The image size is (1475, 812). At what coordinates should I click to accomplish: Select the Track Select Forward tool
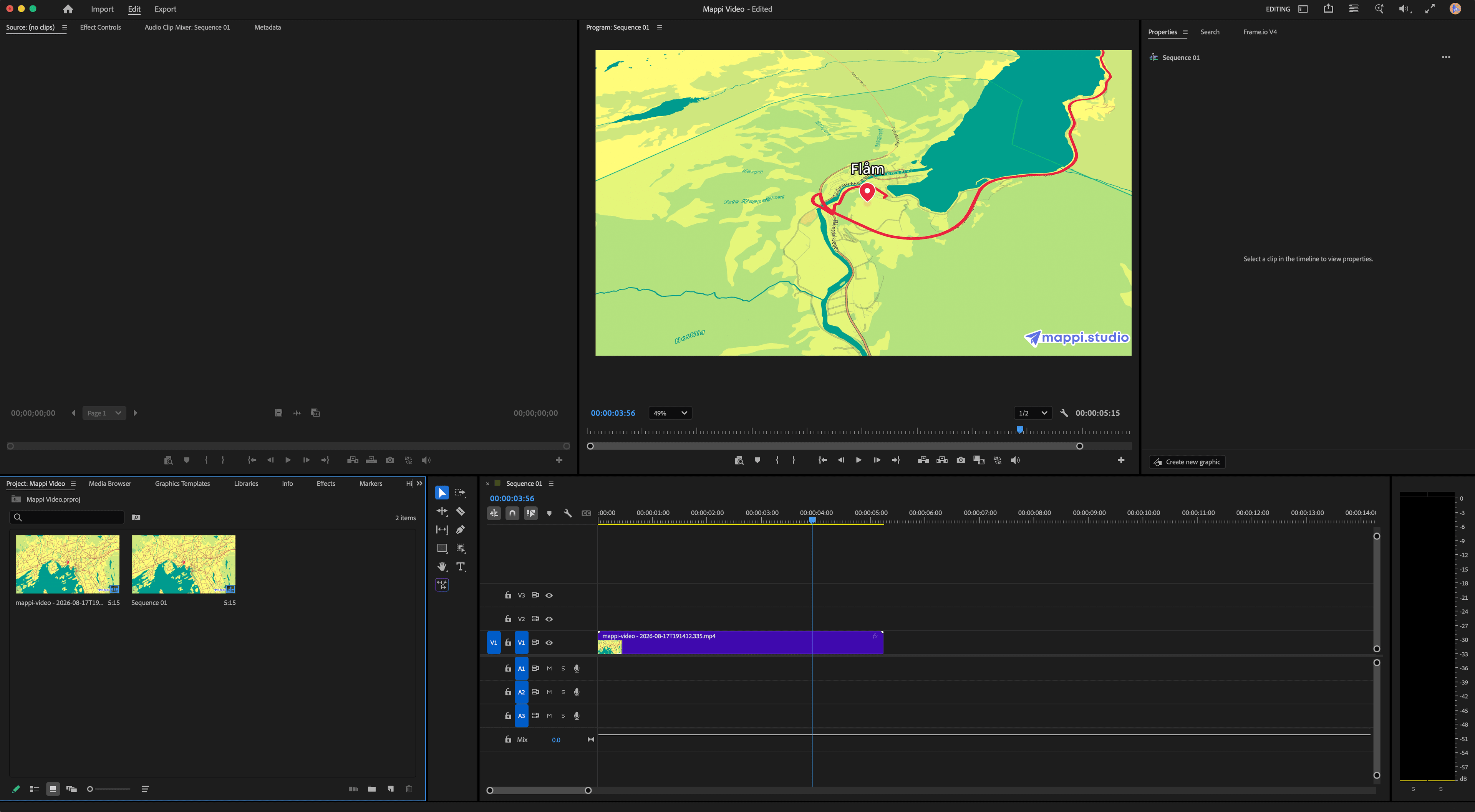461,492
